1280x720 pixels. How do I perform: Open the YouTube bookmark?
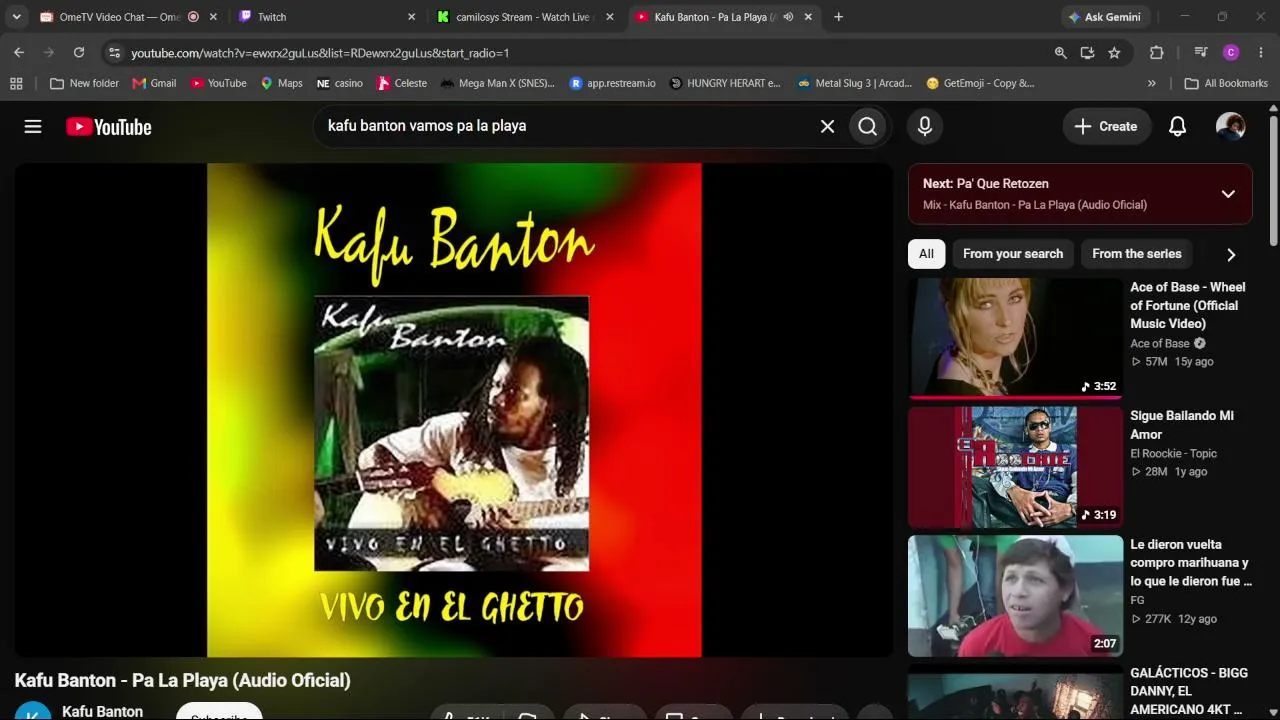(x=218, y=83)
